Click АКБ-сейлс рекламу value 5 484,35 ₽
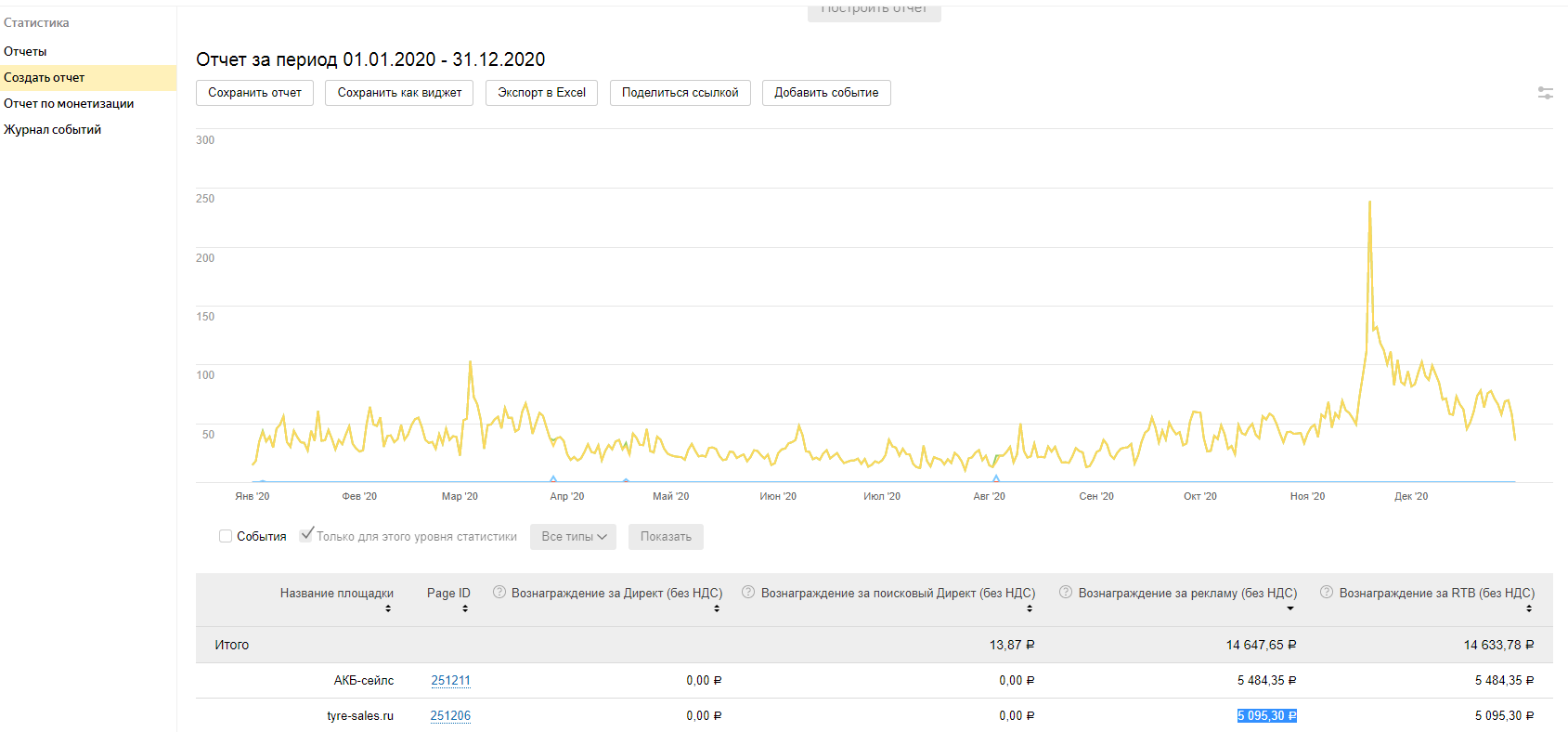This screenshot has width=1568, height=732. [x=1266, y=681]
